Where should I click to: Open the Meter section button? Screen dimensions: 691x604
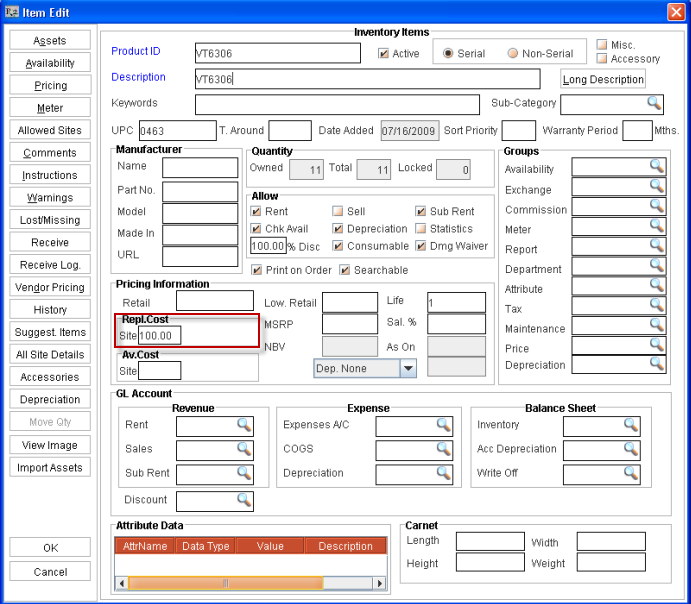(50, 108)
